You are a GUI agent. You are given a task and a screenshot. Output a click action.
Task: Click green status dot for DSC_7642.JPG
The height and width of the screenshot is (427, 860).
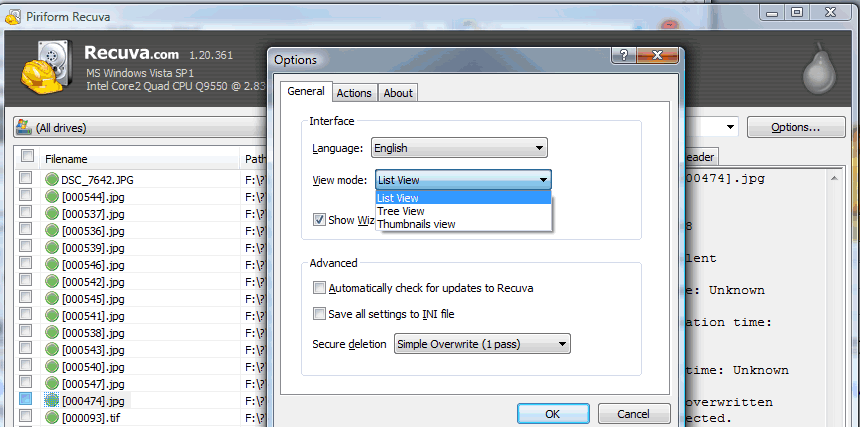click(x=52, y=179)
